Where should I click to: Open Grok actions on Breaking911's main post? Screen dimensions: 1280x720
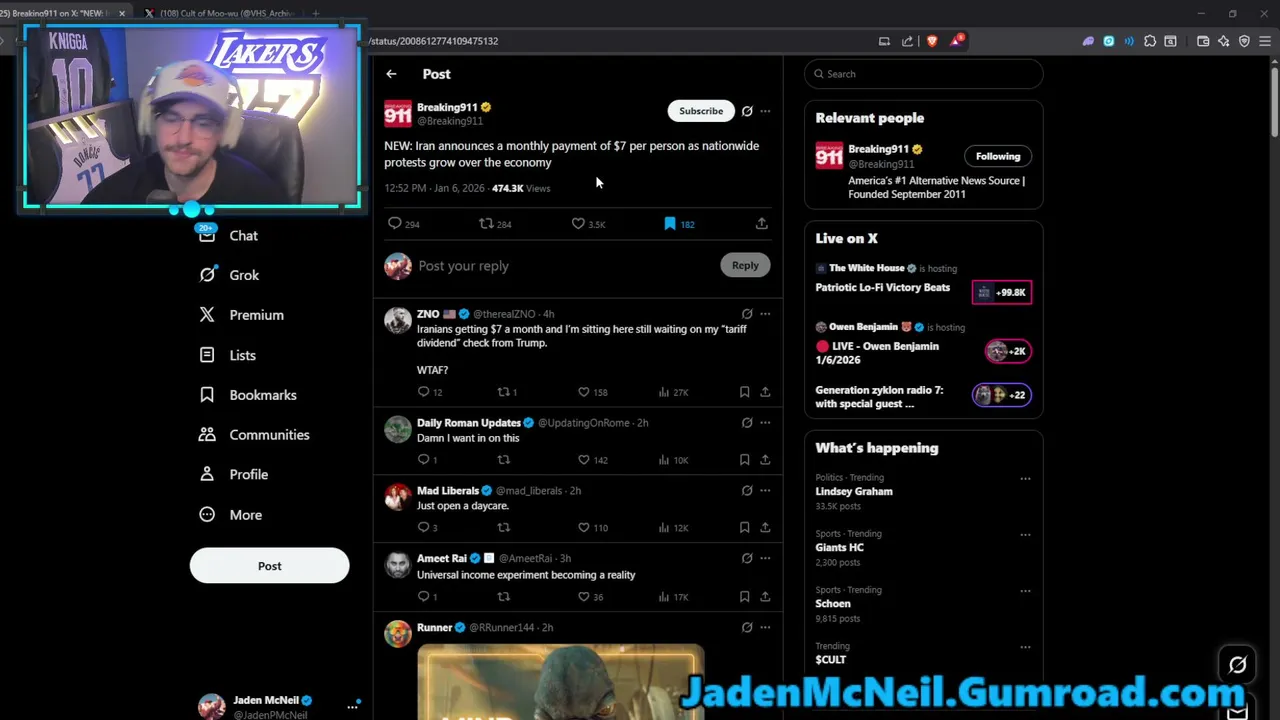tap(747, 111)
